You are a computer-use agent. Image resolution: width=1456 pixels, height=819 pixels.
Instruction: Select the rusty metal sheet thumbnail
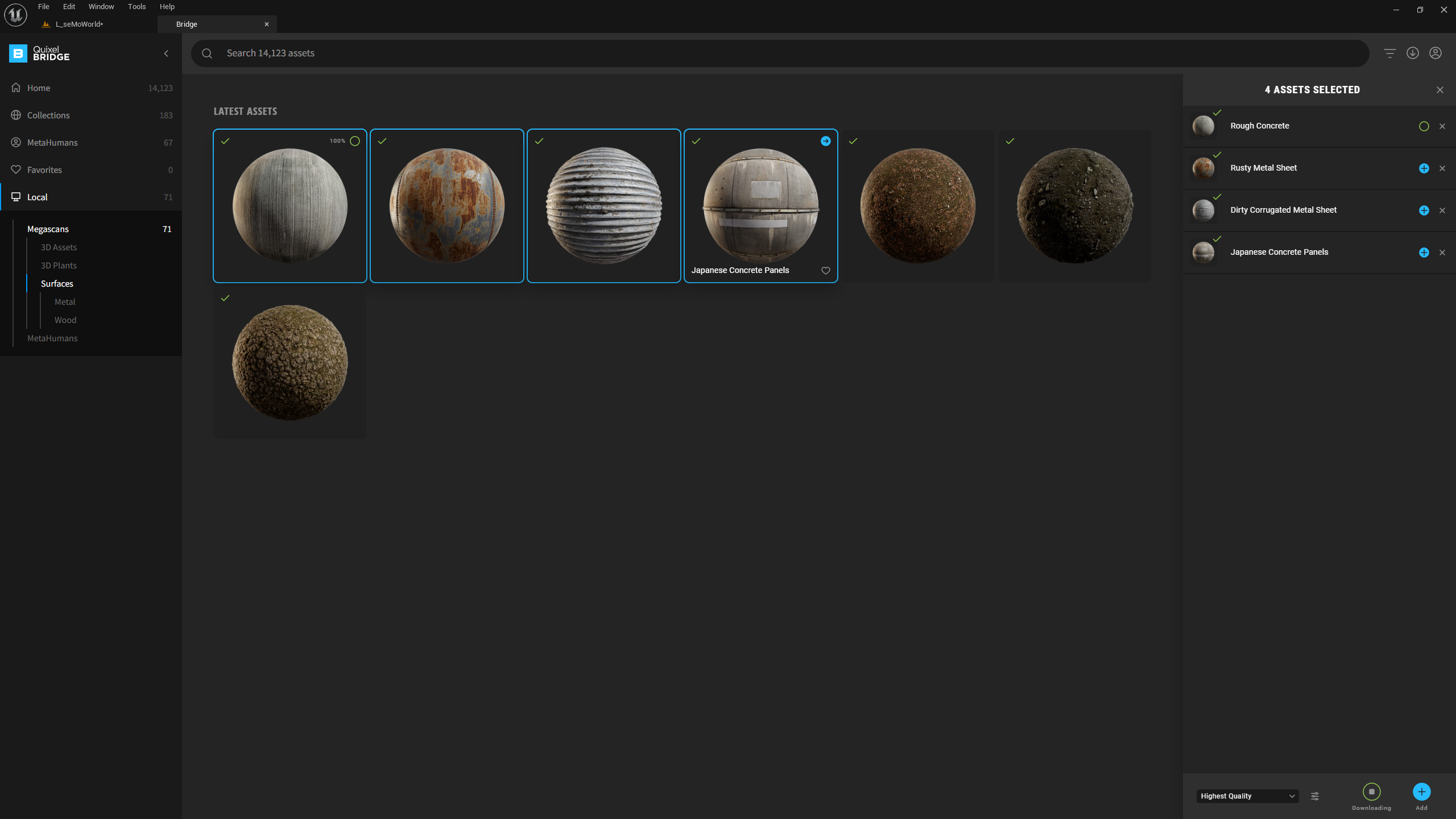click(x=446, y=206)
